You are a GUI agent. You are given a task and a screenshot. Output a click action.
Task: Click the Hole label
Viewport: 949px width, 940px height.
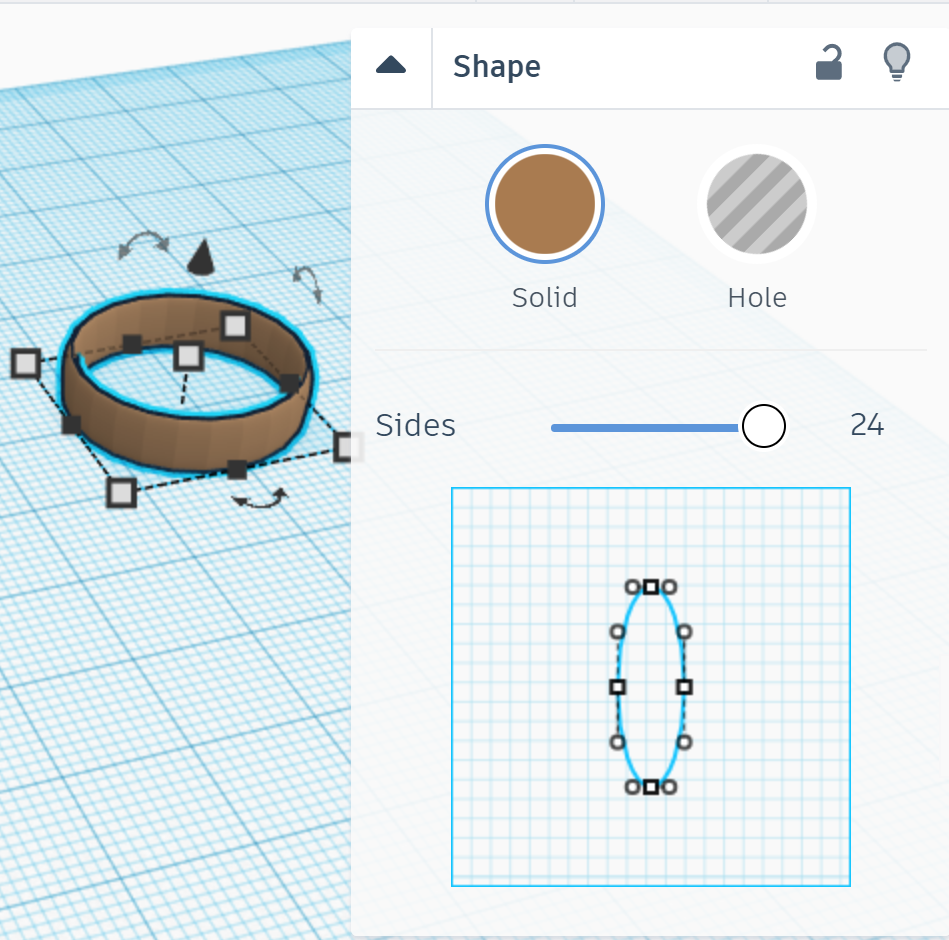point(757,298)
